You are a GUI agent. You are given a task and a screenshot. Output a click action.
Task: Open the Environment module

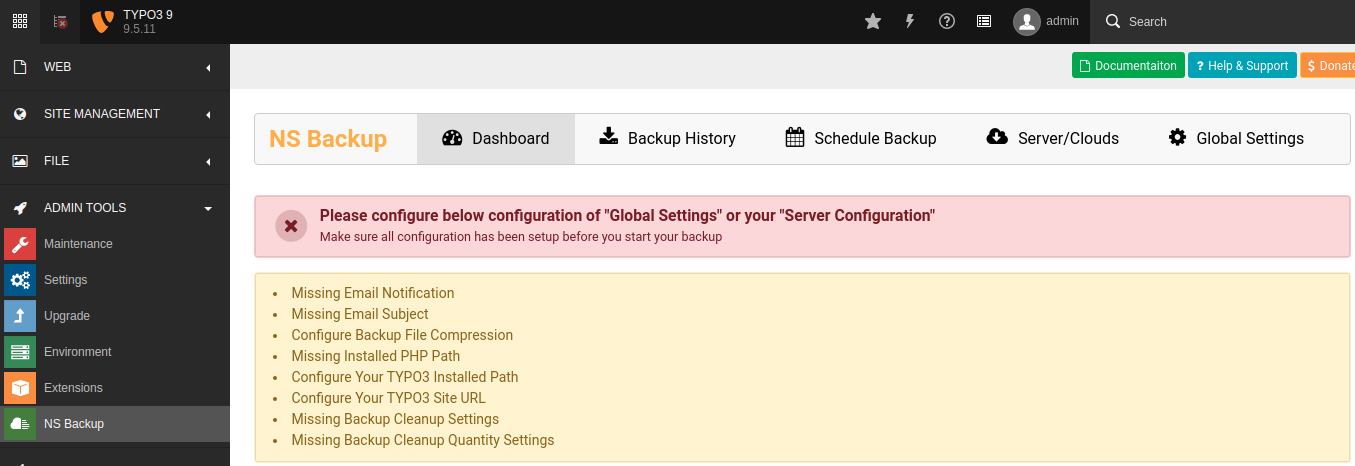[x=115, y=352]
